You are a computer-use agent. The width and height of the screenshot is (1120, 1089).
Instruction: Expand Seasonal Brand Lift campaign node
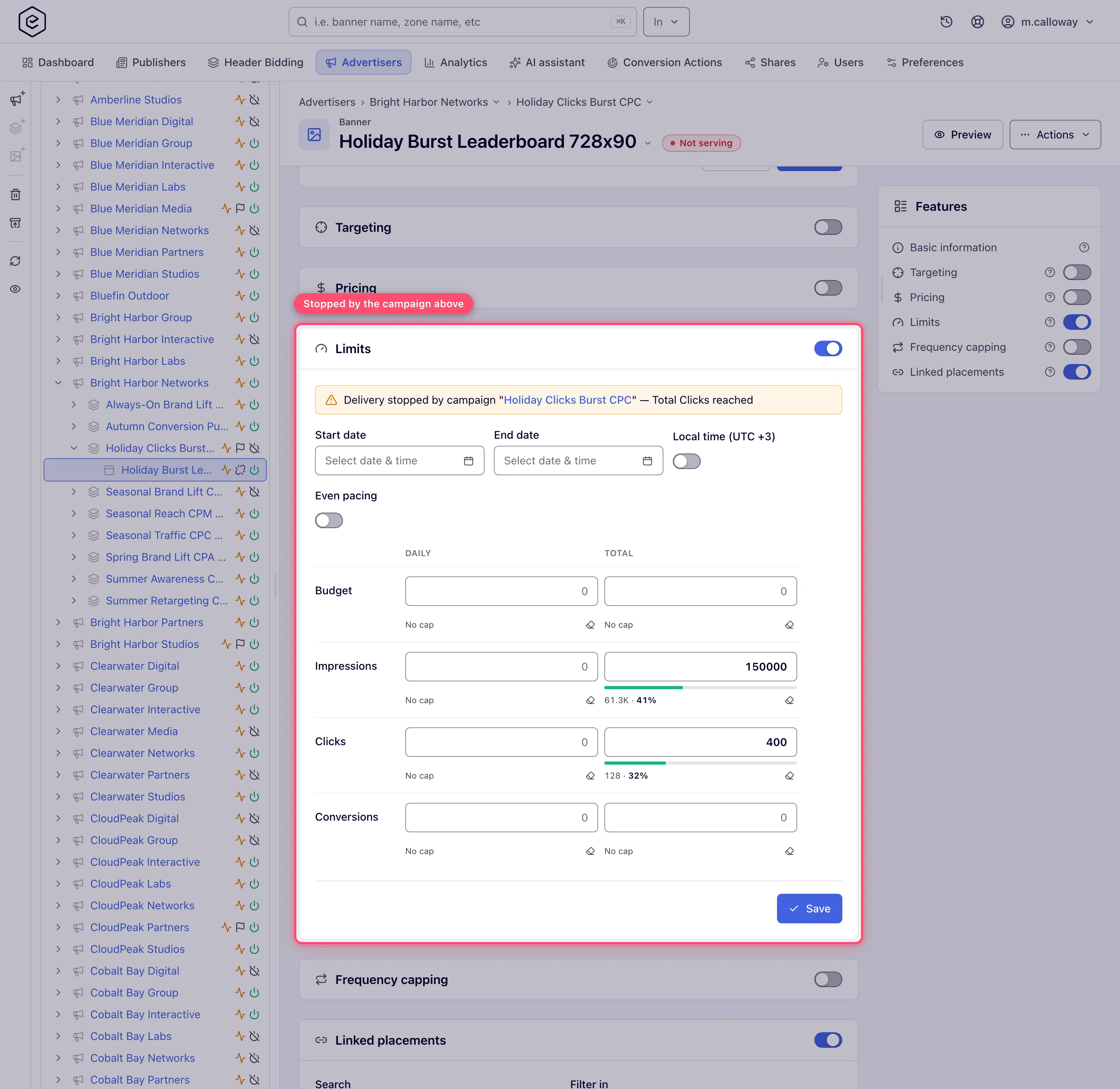click(74, 492)
